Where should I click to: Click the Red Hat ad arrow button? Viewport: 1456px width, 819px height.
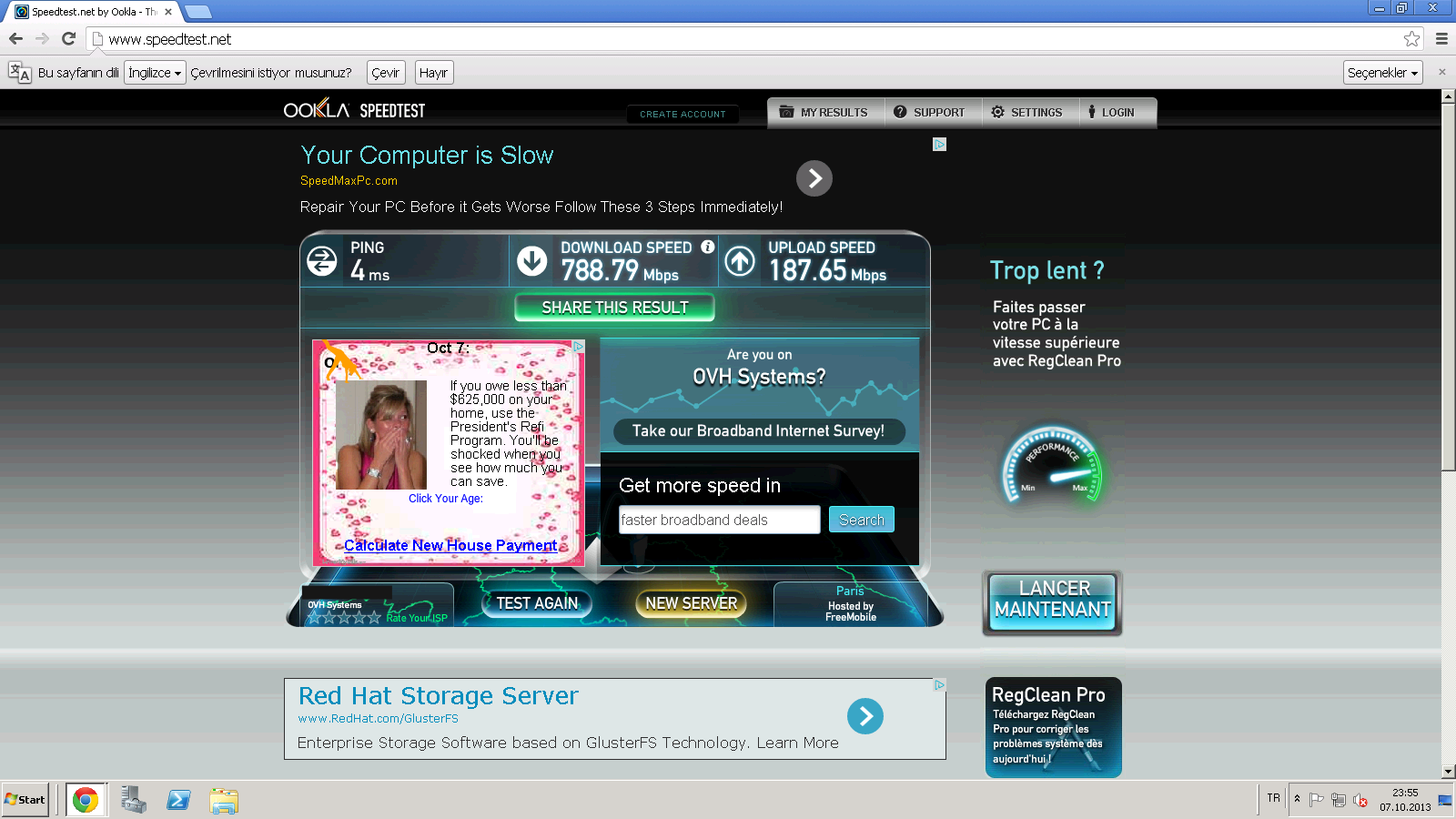865,716
